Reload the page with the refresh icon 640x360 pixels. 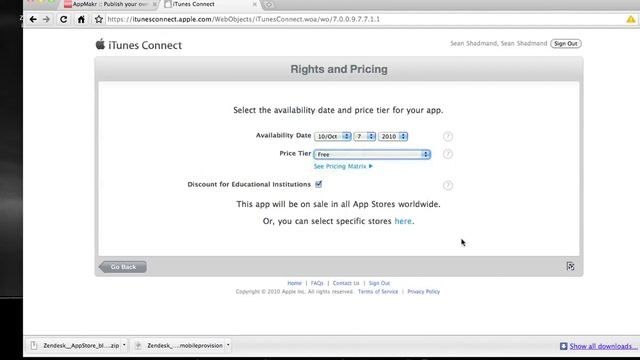(x=63, y=19)
